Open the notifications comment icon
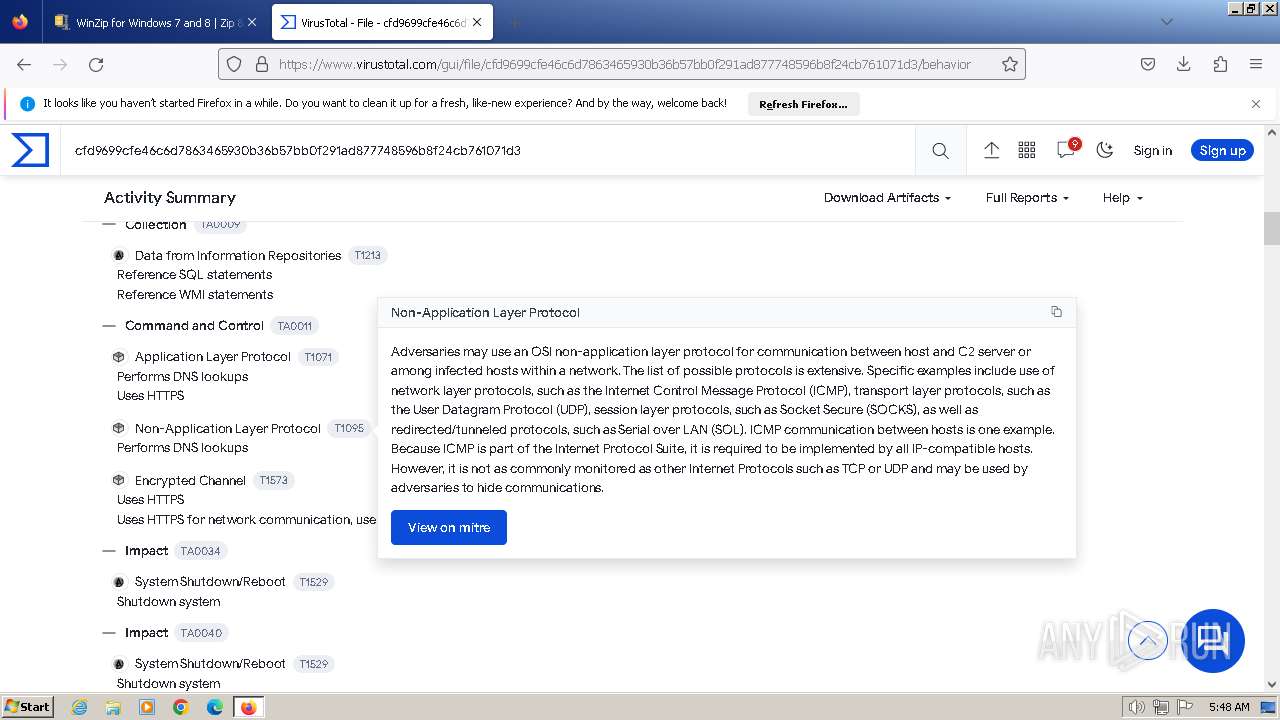1280x720 pixels. [1066, 150]
